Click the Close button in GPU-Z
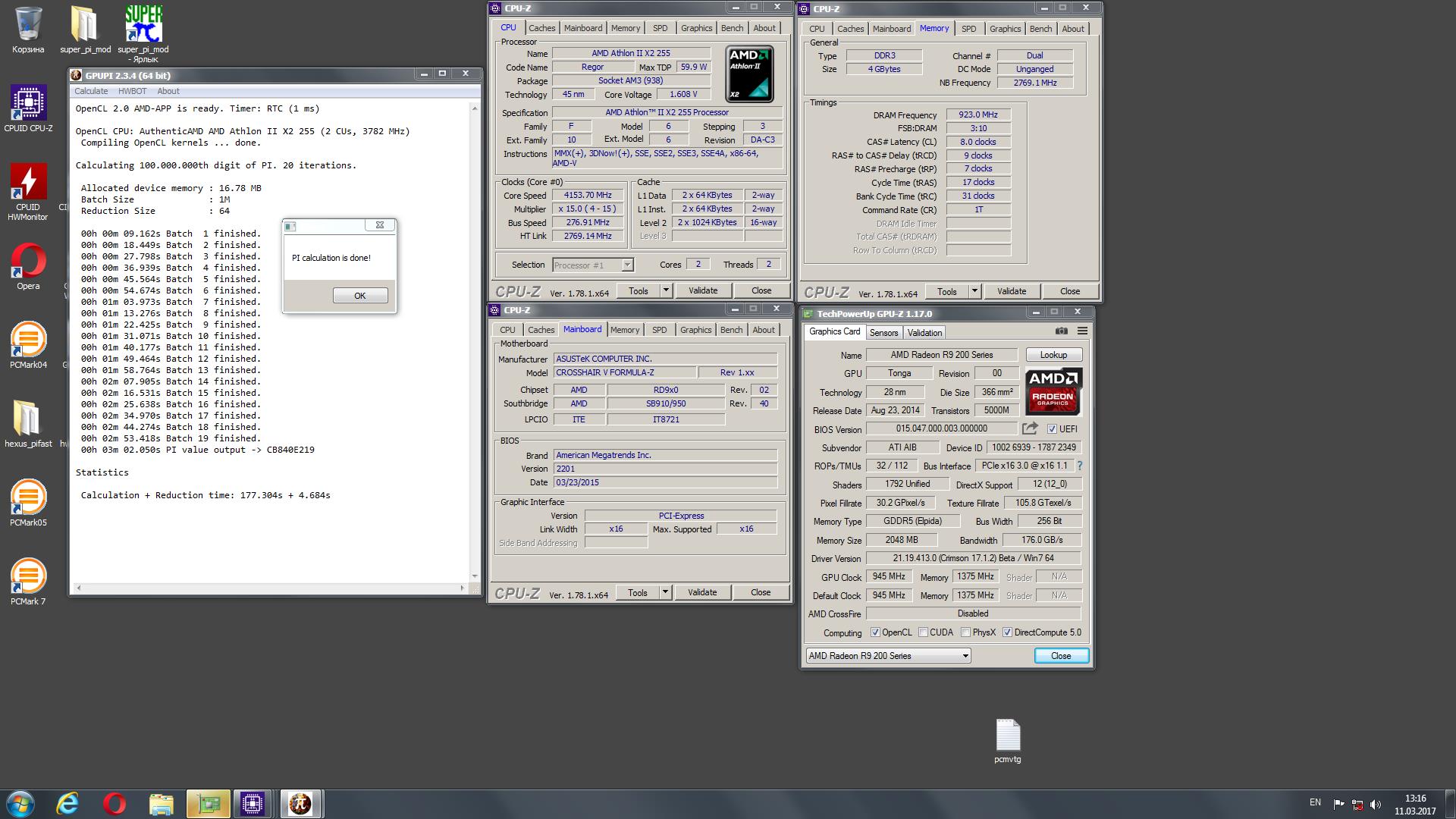The height and width of the screenshot is (819, 1456). coord(1061,656)
